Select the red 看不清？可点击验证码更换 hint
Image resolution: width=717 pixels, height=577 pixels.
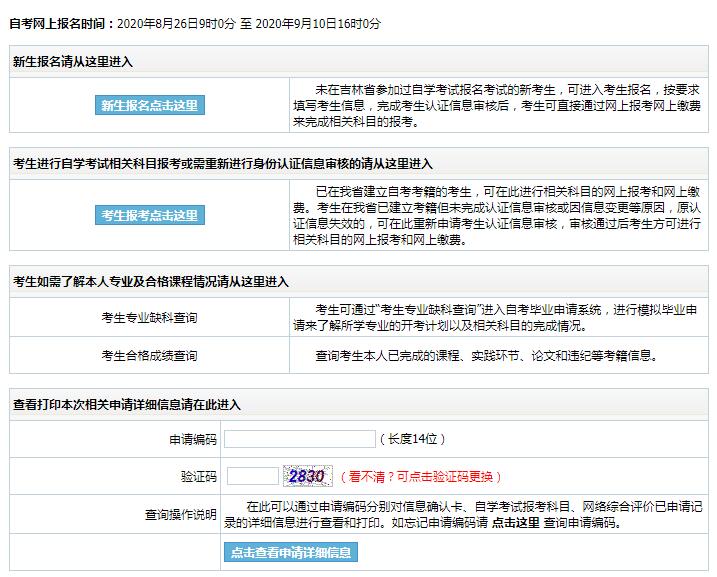(421, 477)
